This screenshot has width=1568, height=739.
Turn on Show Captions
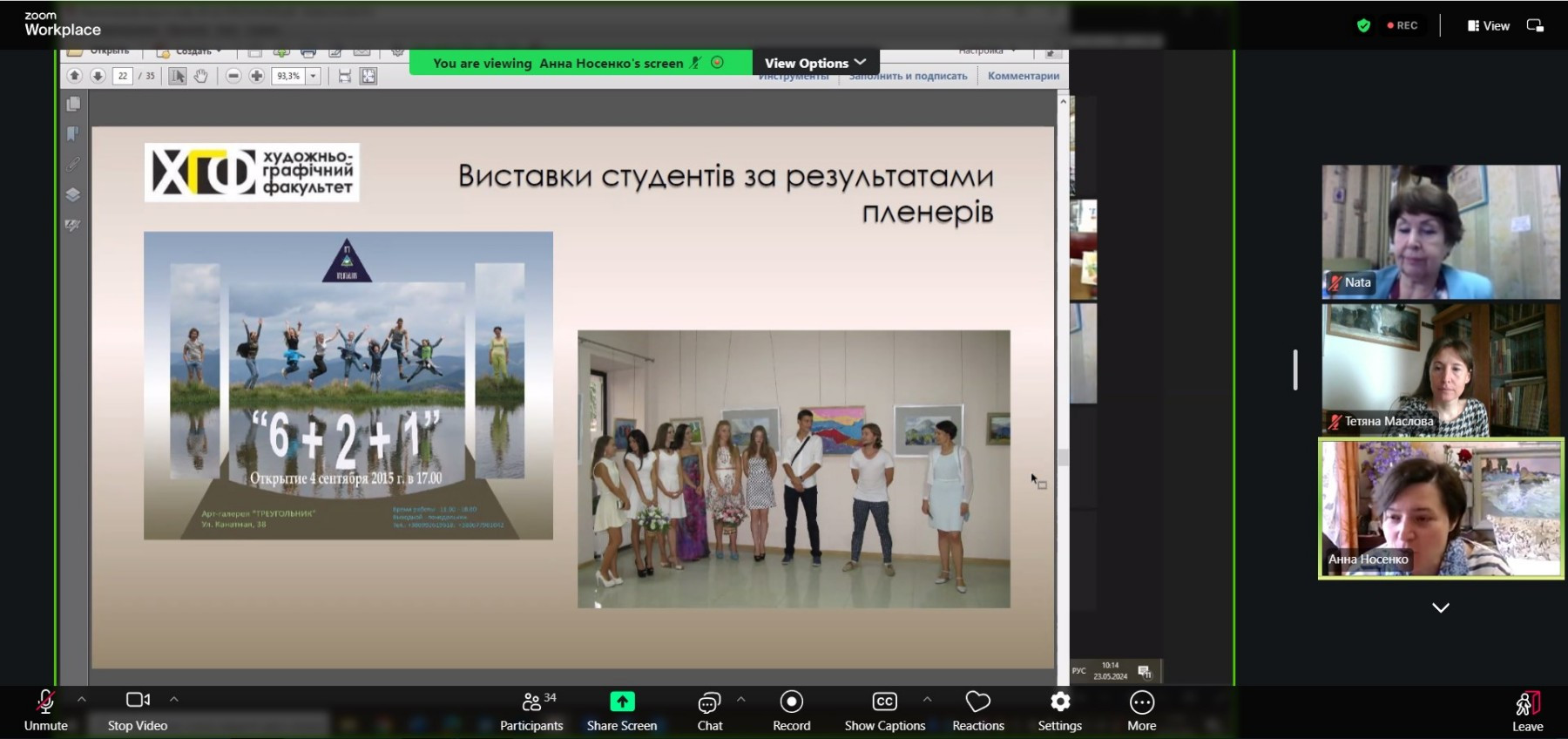pyautogui.click(x=884, y=710)
